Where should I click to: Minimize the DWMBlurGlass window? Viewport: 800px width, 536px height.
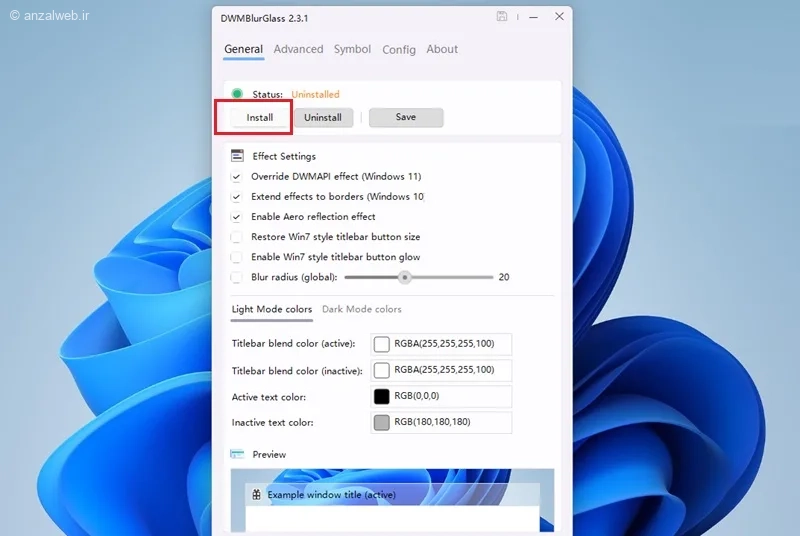(533, 17)
